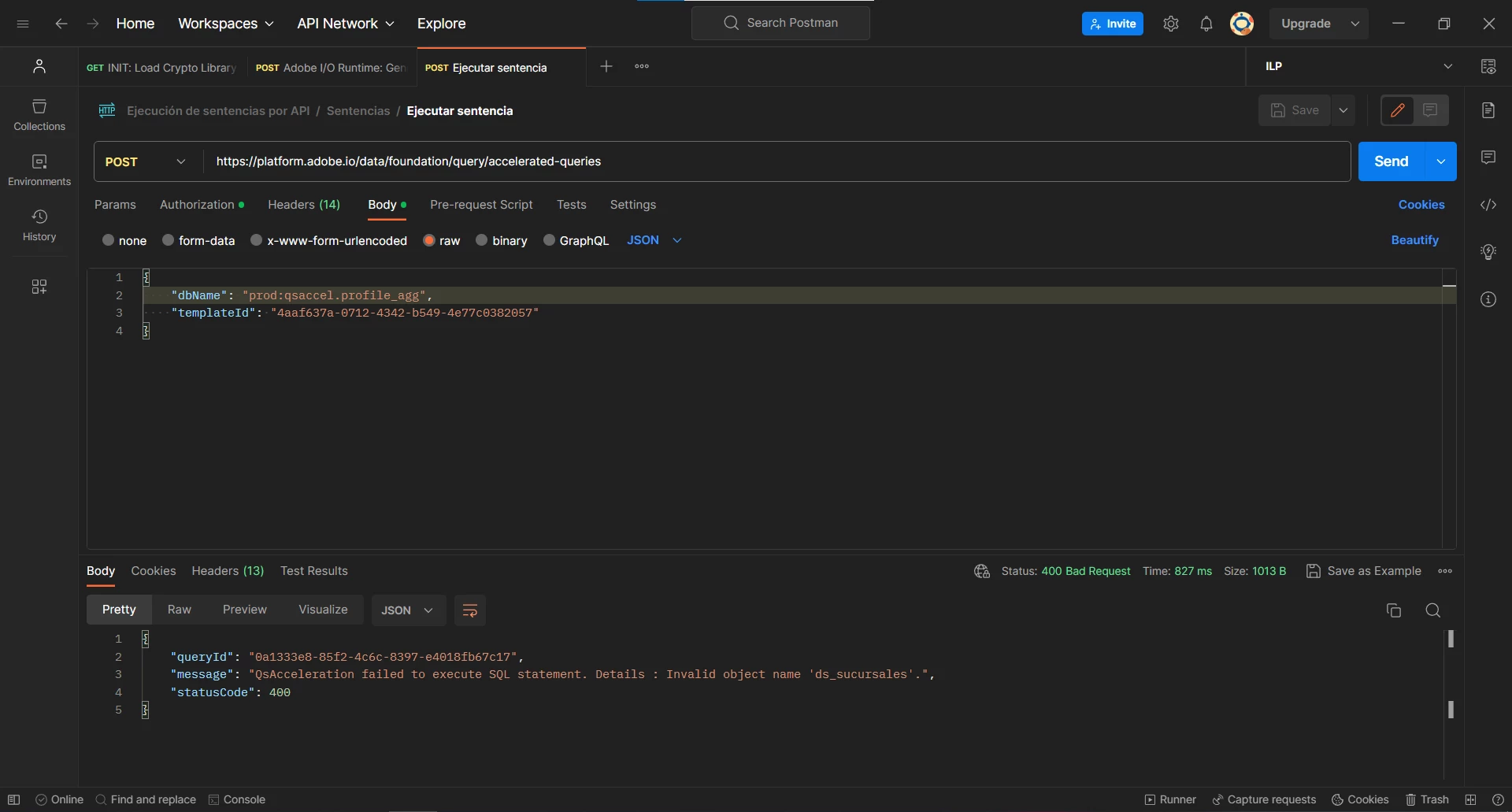Viewport: 1512px width, 812px height.
Task: Open the Collections sidebar panel
Action: [x=39, y=115]
